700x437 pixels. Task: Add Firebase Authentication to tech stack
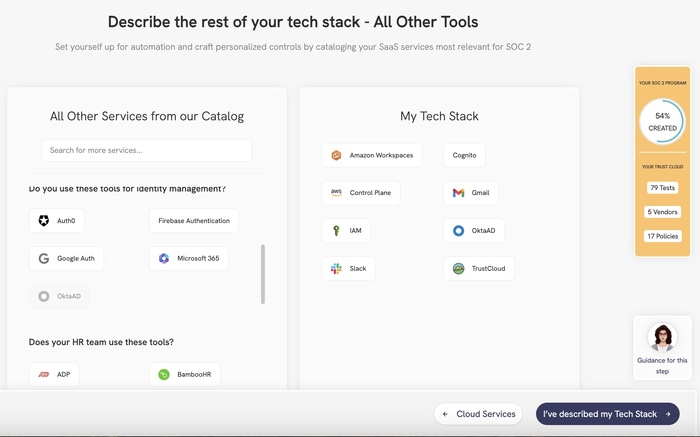[x=194, y=221]
